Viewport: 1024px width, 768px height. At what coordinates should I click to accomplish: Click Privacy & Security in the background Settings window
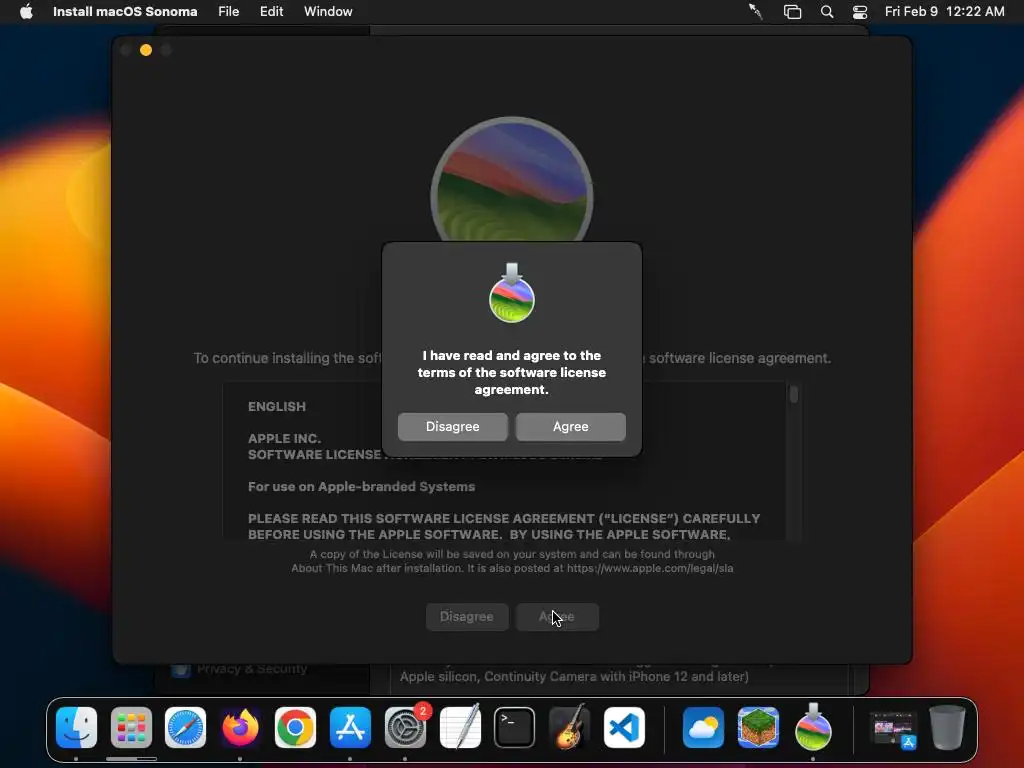tap(252, 669)
